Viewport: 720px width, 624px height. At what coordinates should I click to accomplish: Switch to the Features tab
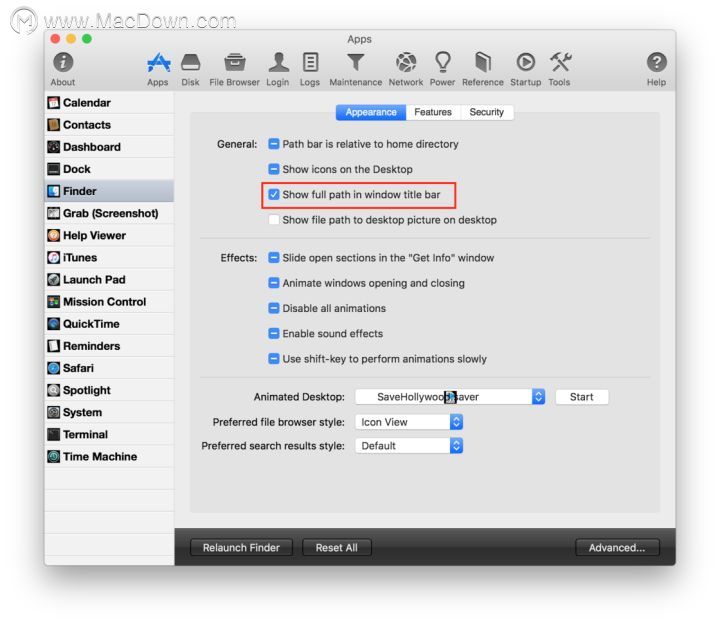tap(433, 112)
